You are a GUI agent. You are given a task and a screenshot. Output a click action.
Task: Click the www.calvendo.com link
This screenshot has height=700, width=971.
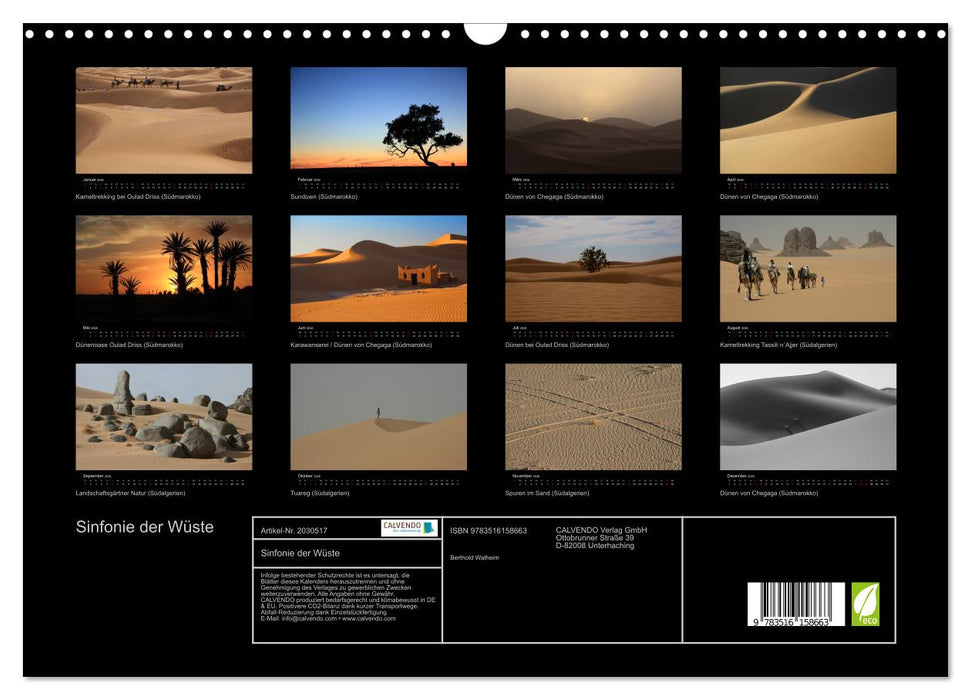(368, 620)
